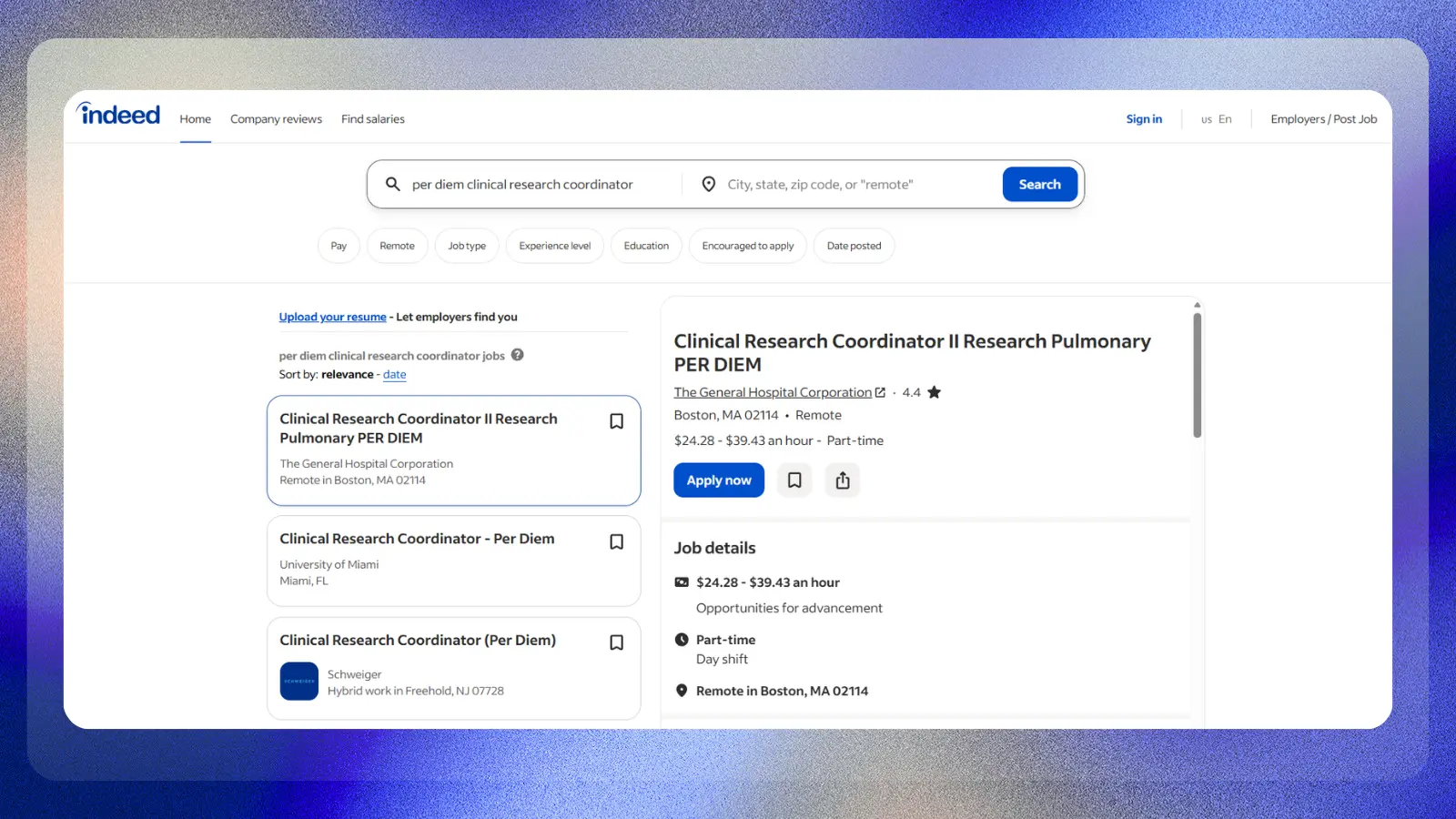Click 'Remote in Boston, MA 02114' in Job details
1456x819 pixels.
pos(782,691)
